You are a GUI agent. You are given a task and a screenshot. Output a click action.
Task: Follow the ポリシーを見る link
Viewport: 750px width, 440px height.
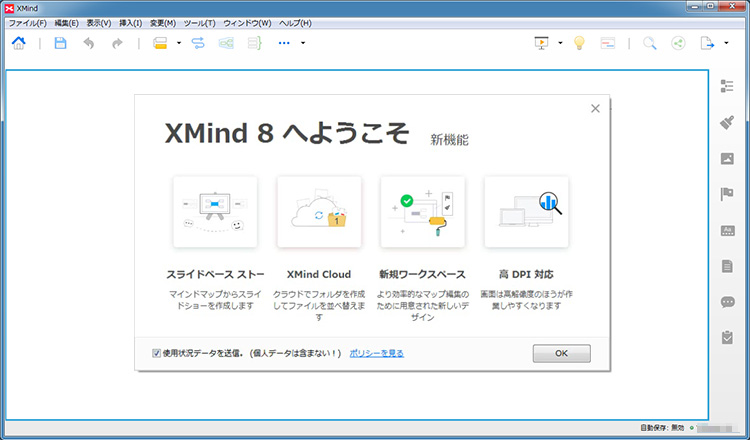point(376,353)
